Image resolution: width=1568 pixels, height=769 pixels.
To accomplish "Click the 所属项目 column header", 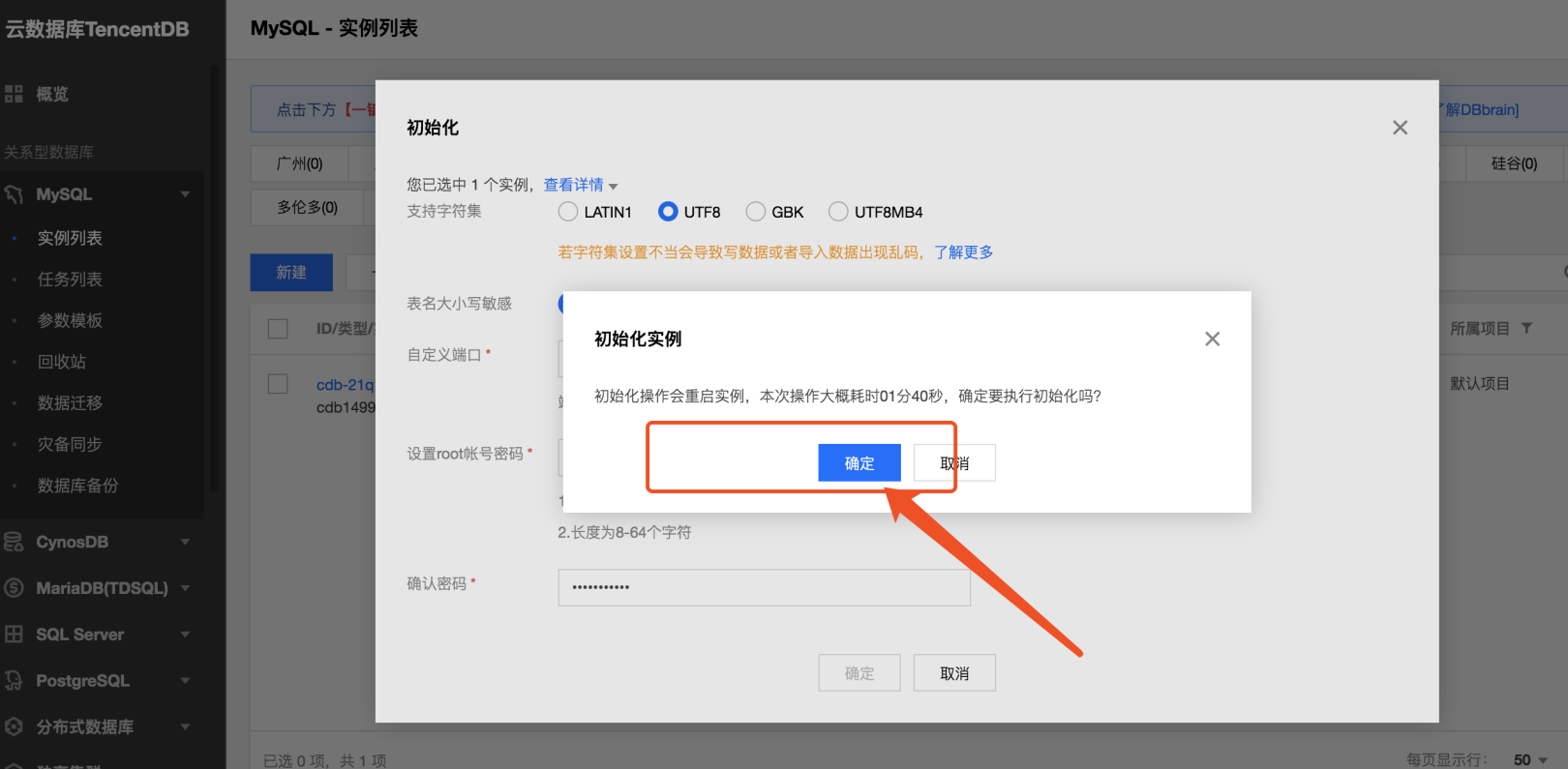I will (x=1480, y=329).
